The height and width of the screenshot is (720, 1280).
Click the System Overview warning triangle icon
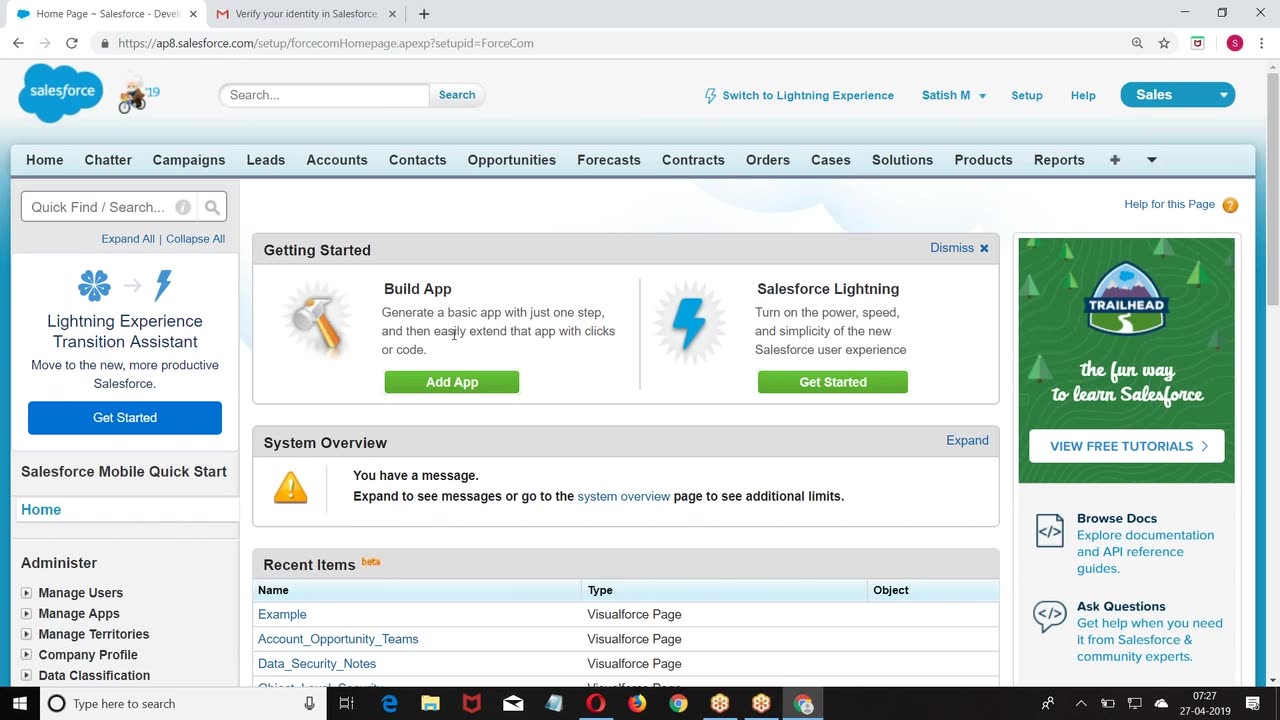click(290, 487)
